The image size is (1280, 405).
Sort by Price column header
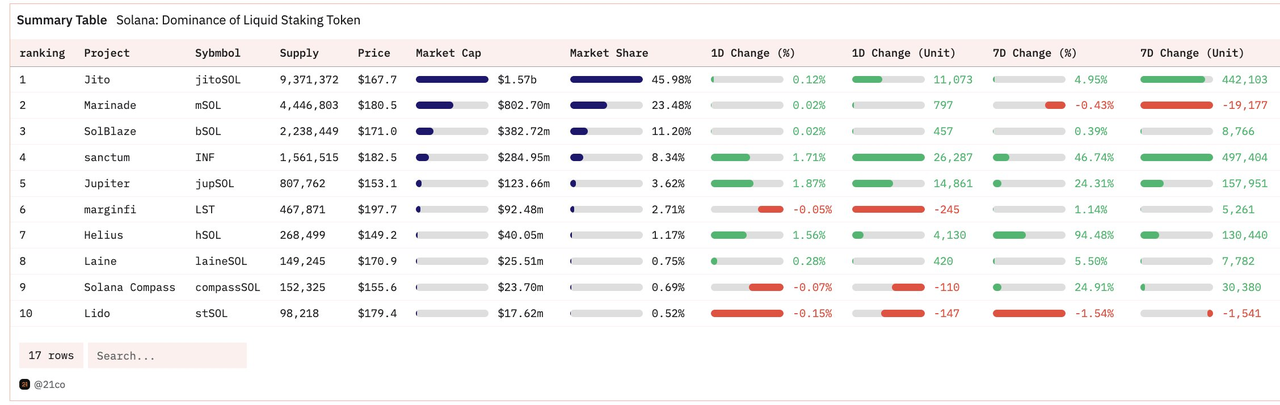(x=374, y=53)
